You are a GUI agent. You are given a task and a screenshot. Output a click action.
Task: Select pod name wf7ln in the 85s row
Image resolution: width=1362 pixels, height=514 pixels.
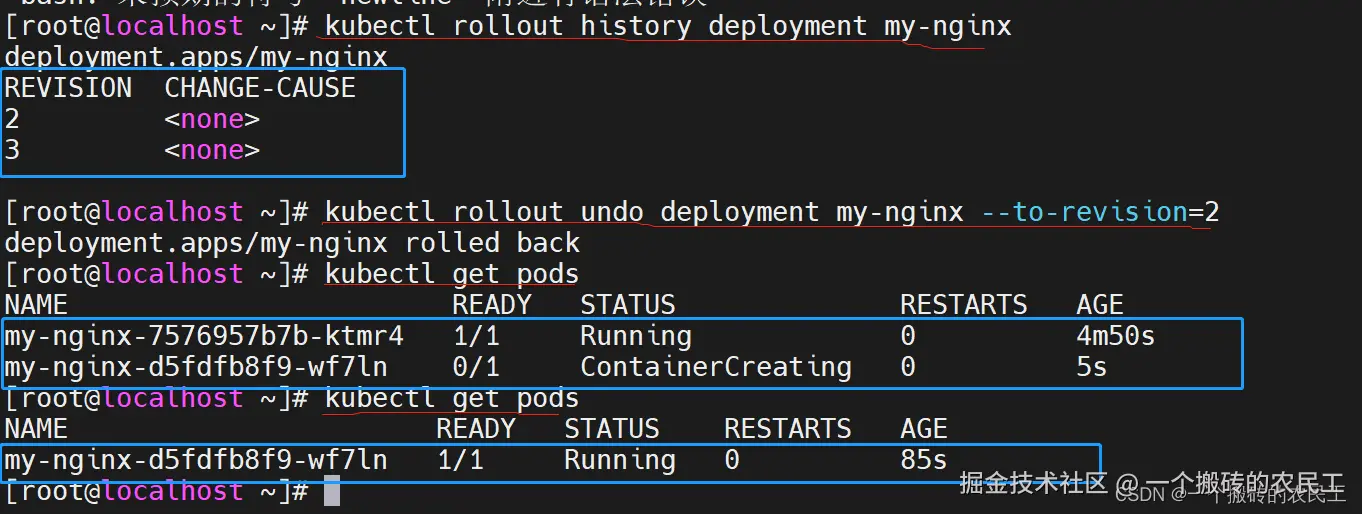pos(196,460)
